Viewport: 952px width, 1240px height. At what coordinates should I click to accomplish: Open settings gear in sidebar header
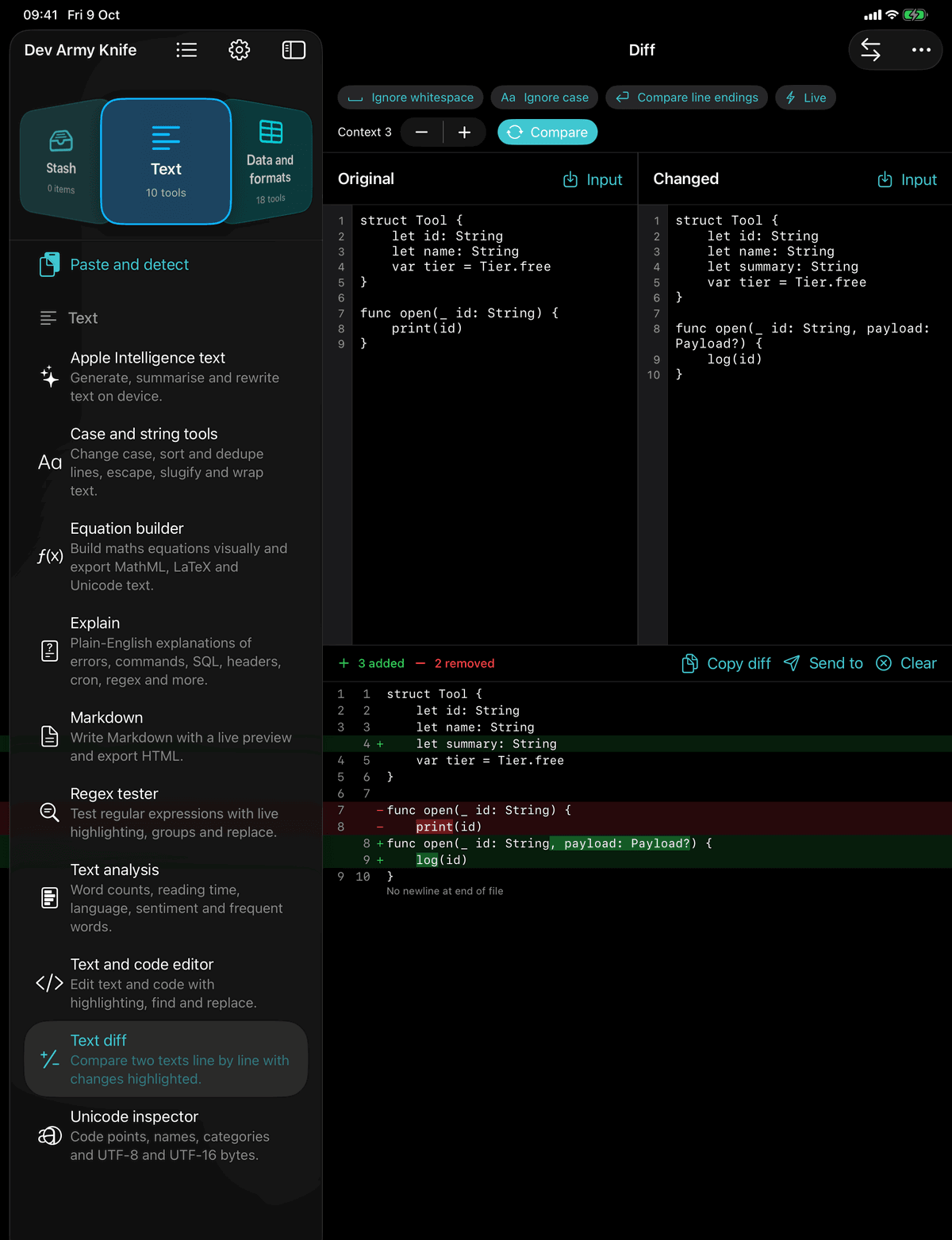240,50
